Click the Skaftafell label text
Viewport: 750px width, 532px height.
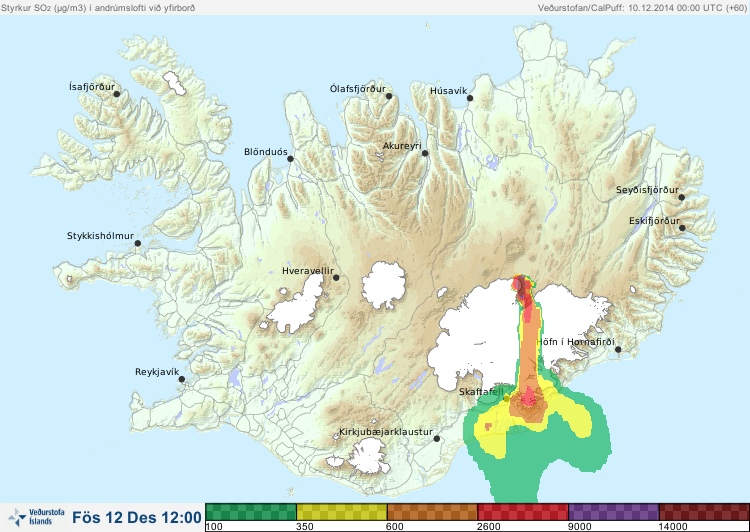click(481, 391)
